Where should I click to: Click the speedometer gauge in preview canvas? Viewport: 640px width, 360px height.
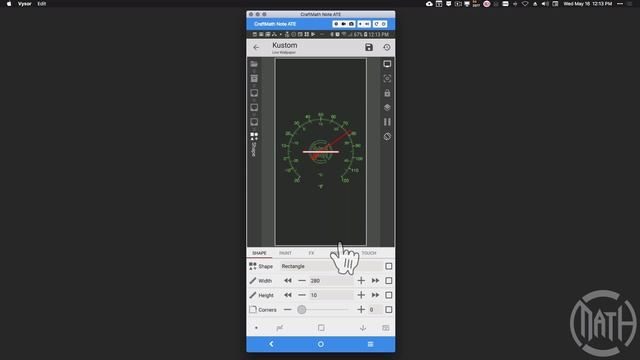321,151
